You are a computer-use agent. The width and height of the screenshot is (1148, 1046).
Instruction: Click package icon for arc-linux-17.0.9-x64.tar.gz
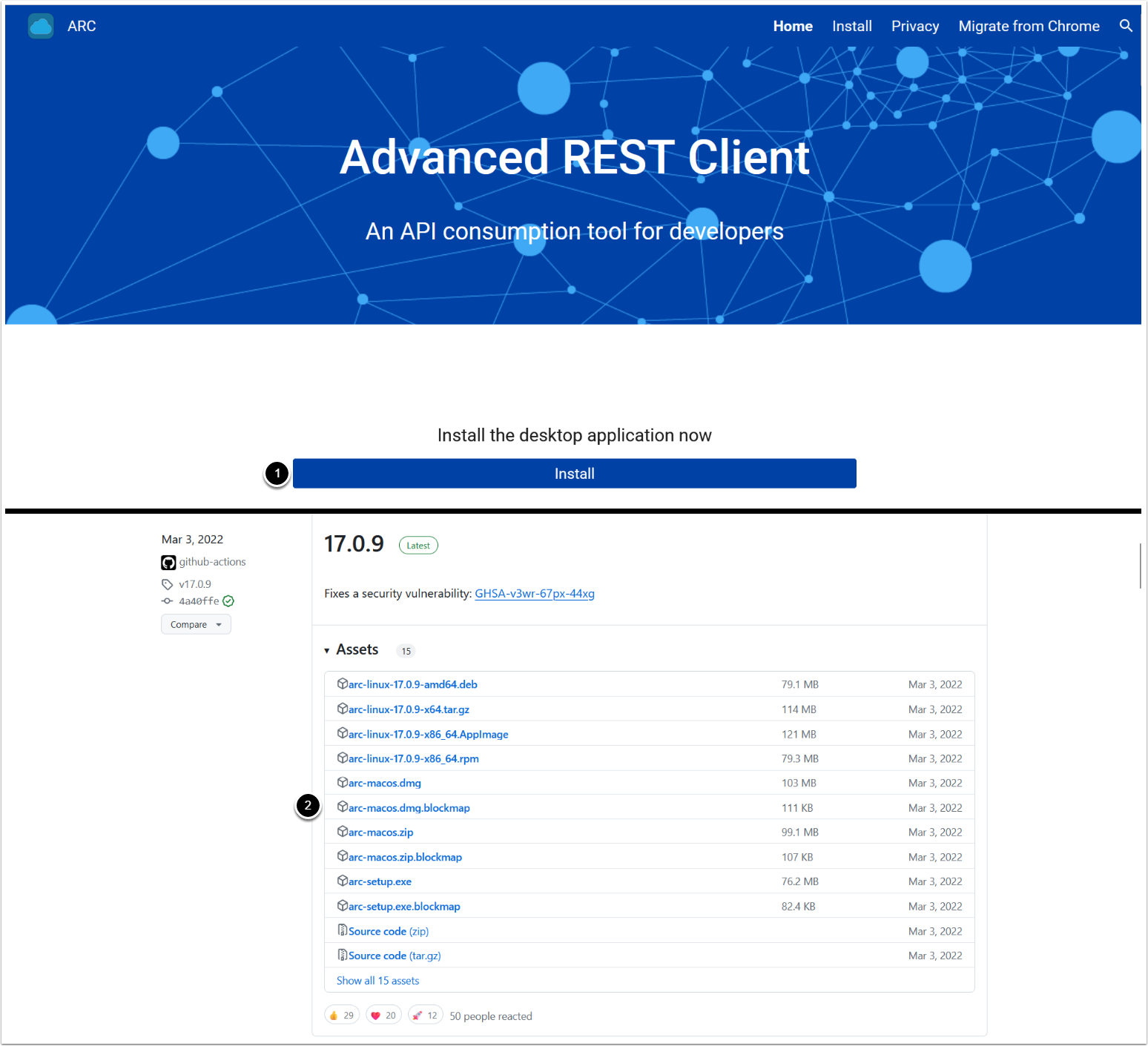[343, 709]
